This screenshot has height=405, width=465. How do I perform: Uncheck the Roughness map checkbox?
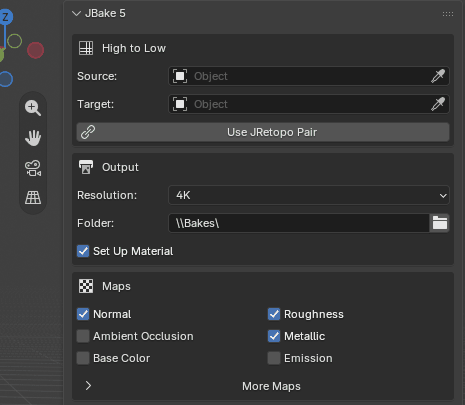pyautogui.click(x=274, y=314)
